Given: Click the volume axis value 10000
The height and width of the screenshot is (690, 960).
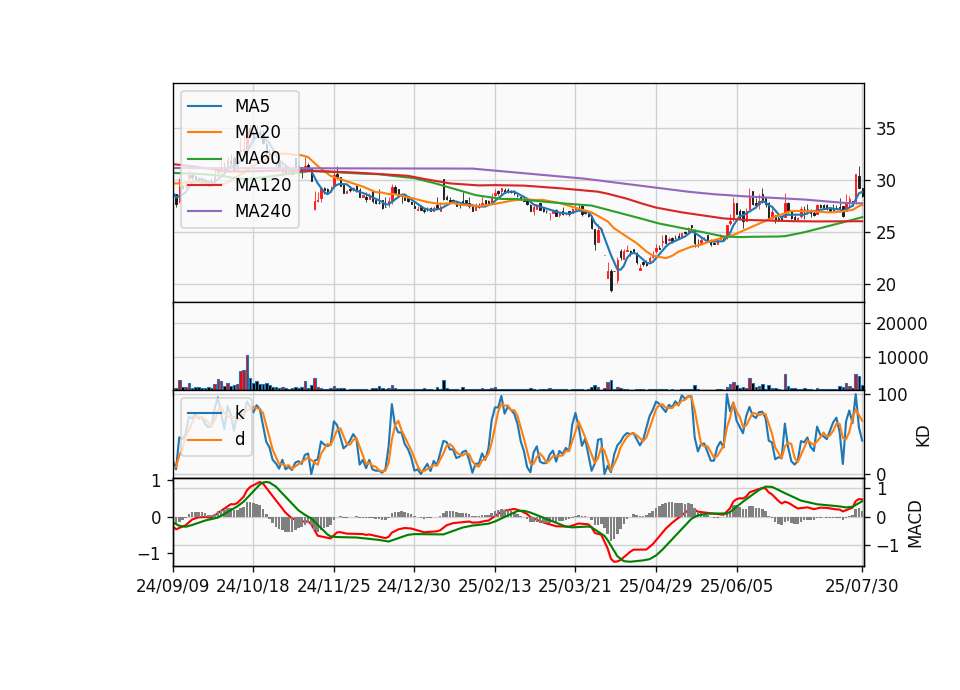Looking at the screenshot, I should point(902,358).
